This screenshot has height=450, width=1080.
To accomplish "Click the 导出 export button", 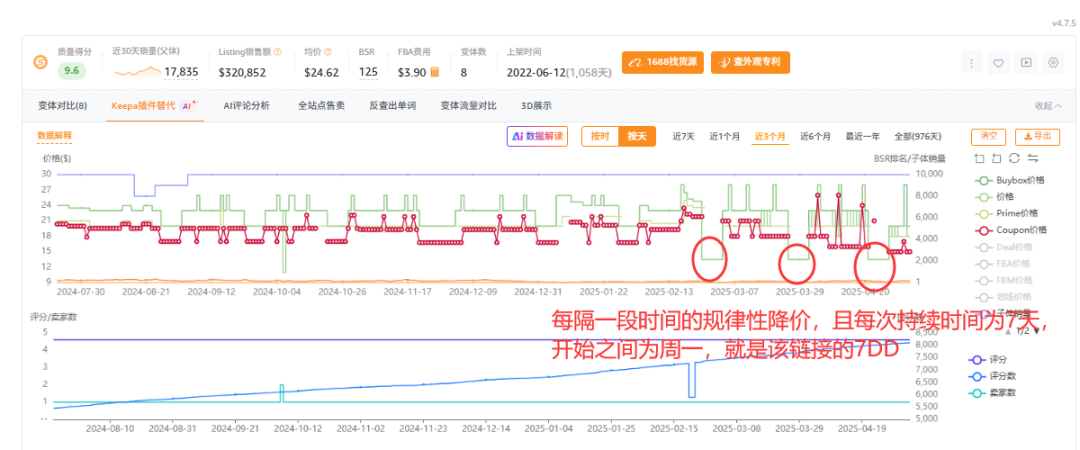I will coord(1037,136).
